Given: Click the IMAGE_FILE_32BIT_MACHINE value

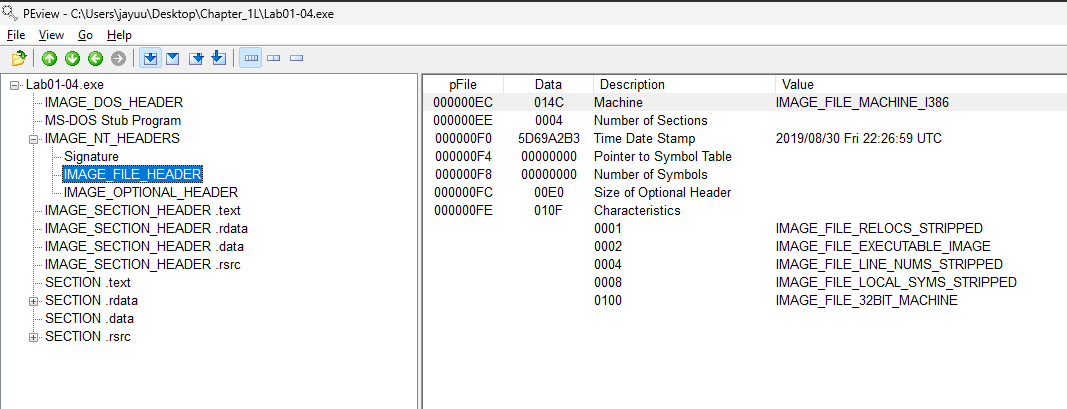Looking at the screenshot, I should (x=867, y=300).
